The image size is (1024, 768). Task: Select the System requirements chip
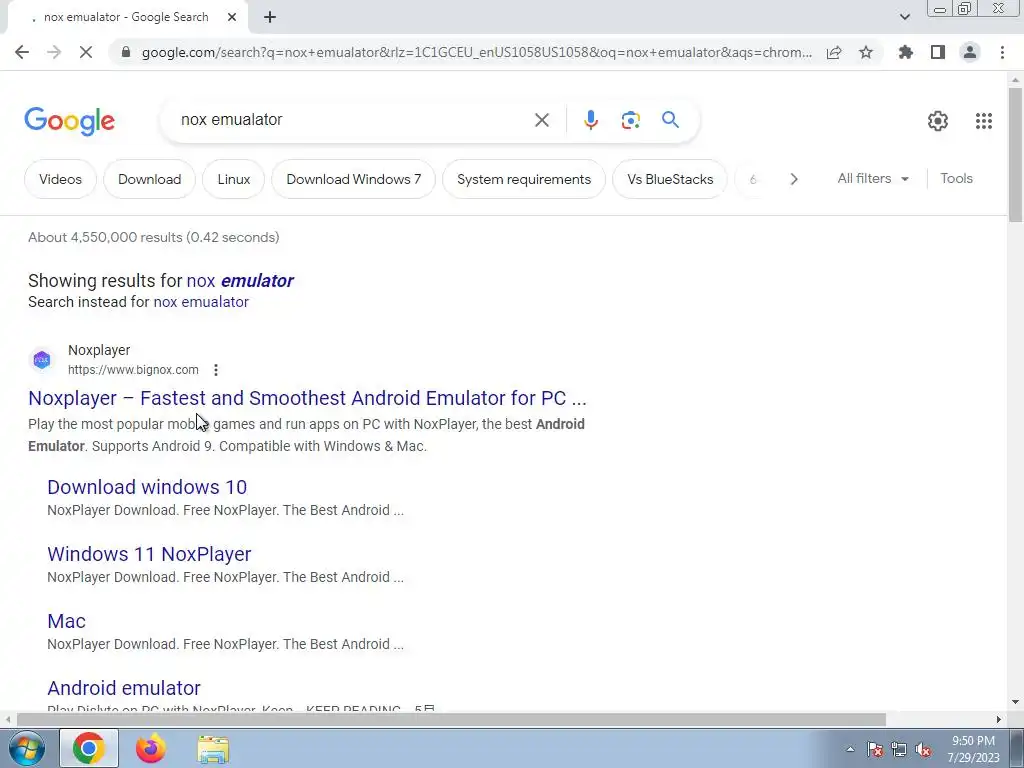click(524, 179)
